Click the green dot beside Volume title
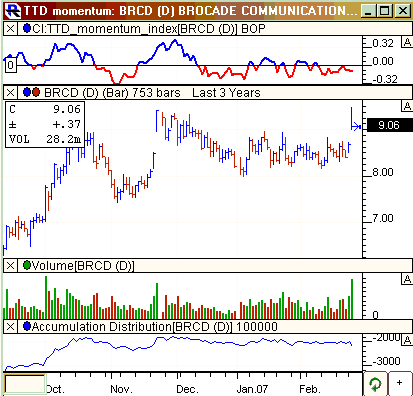 click(x=27, y=266)
